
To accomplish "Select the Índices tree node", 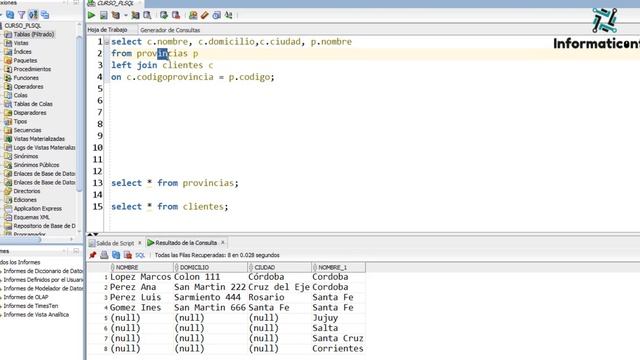I will 22,51.
